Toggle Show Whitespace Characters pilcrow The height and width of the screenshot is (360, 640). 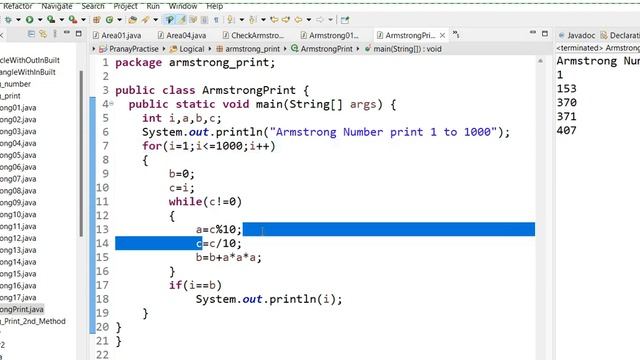point(216,20)
